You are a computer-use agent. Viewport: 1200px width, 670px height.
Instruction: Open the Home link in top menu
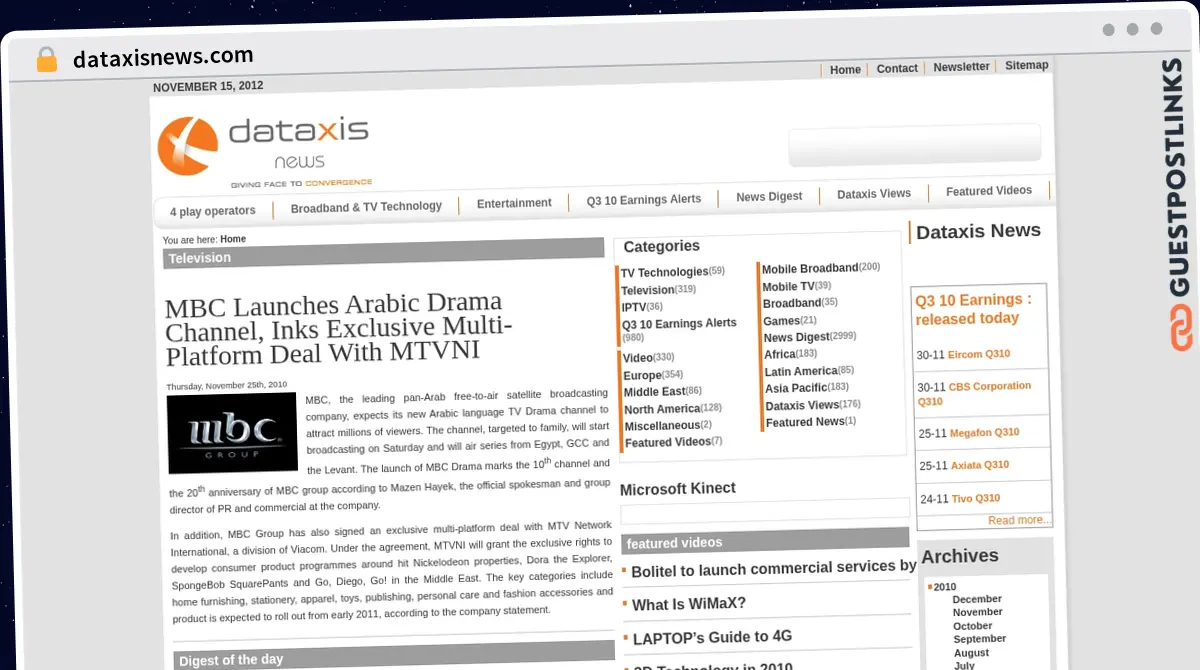coord(845,70)
